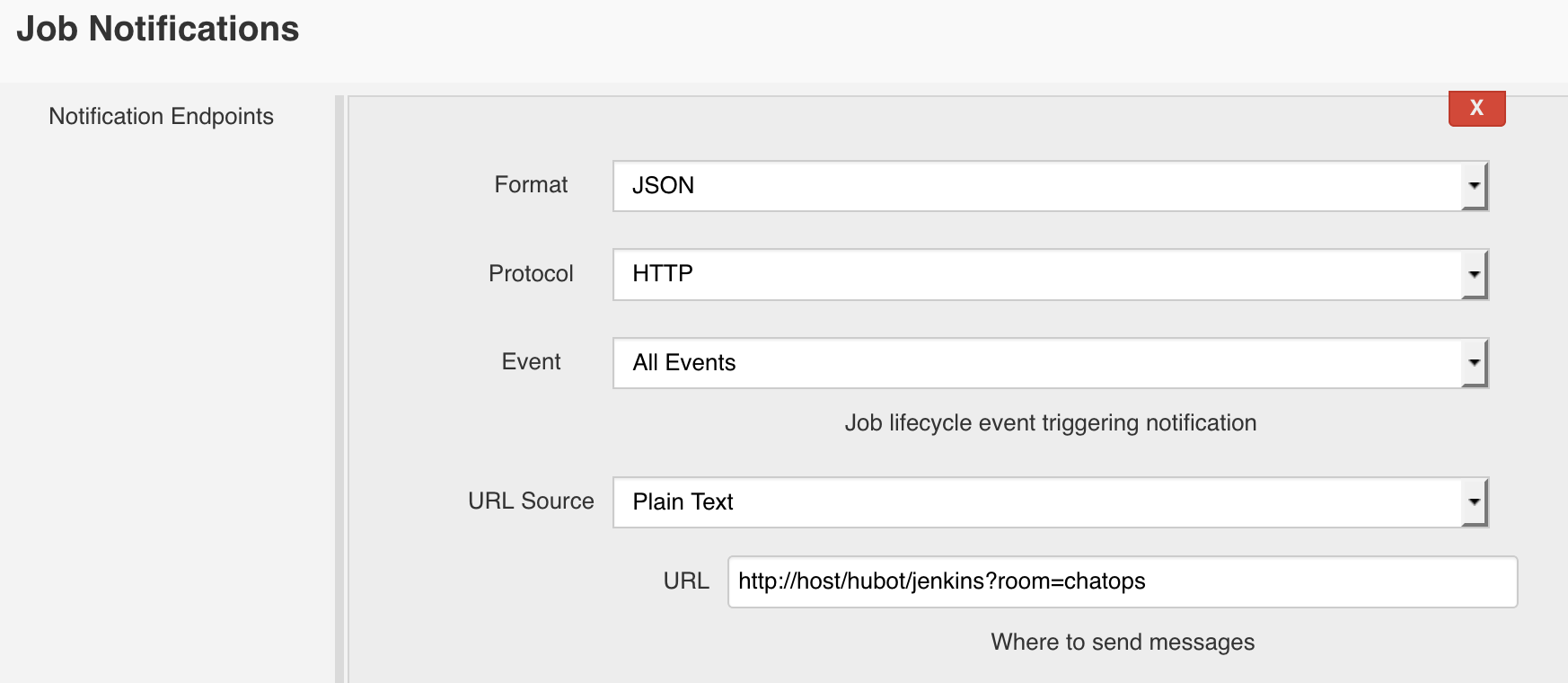Screen dimensions: 1568x683
Task: Click the 'Where to send messages' help text
Action: [1123, 642]
